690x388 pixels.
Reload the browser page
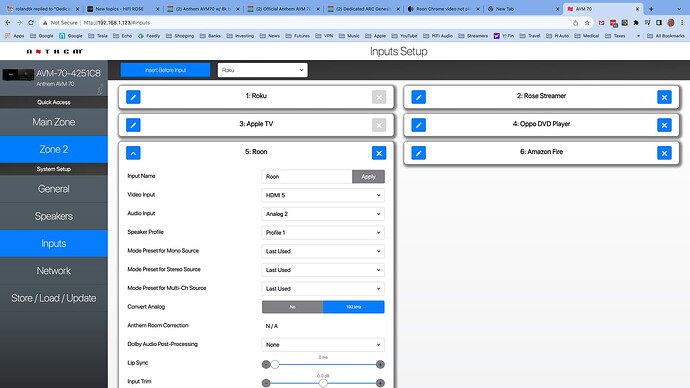(31, 22)
